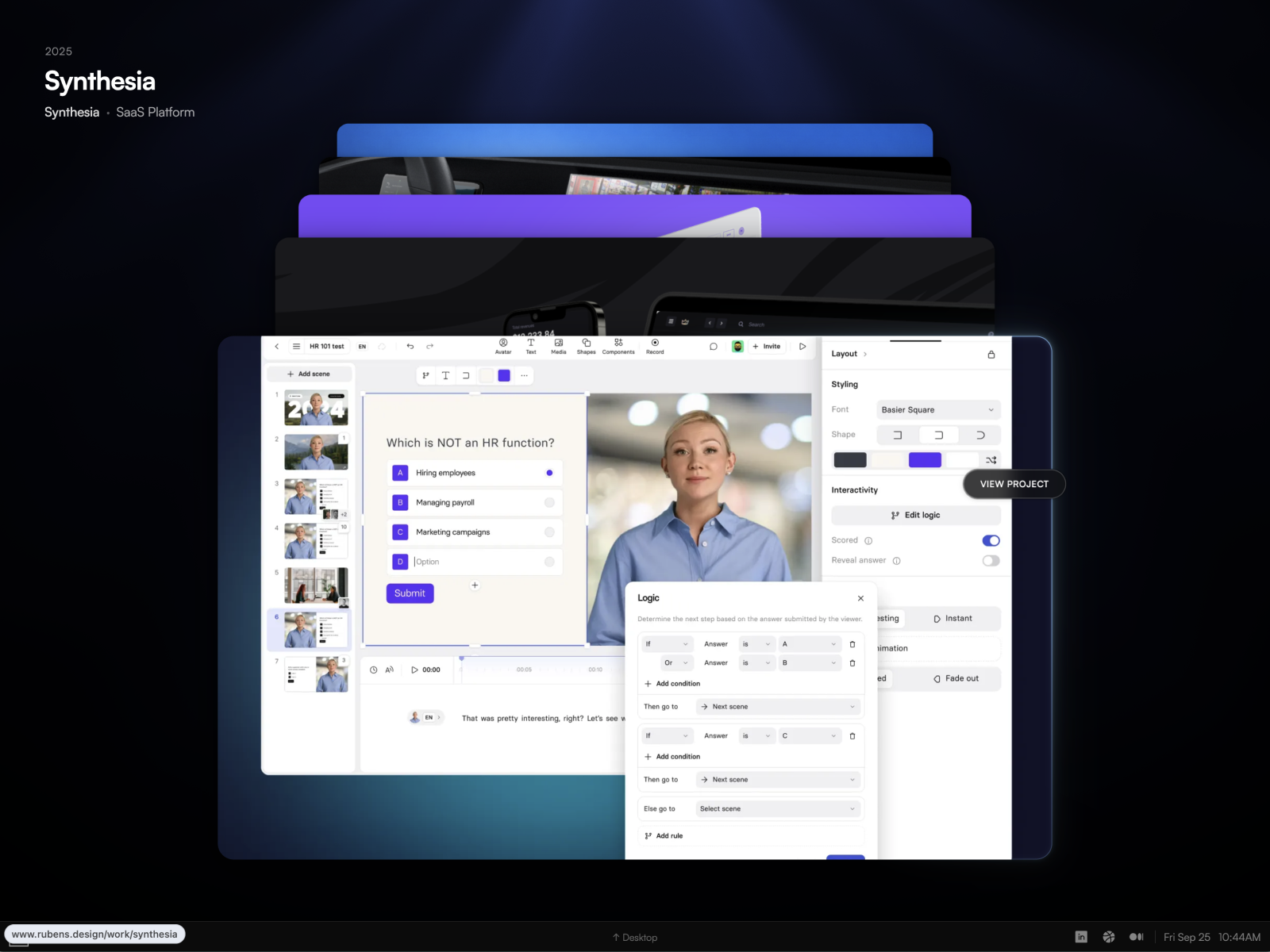Screen dimensions: 1270x952
Task: Open answer value dropdown showing C
Action: pyautogui.click(x=810, y=736)
